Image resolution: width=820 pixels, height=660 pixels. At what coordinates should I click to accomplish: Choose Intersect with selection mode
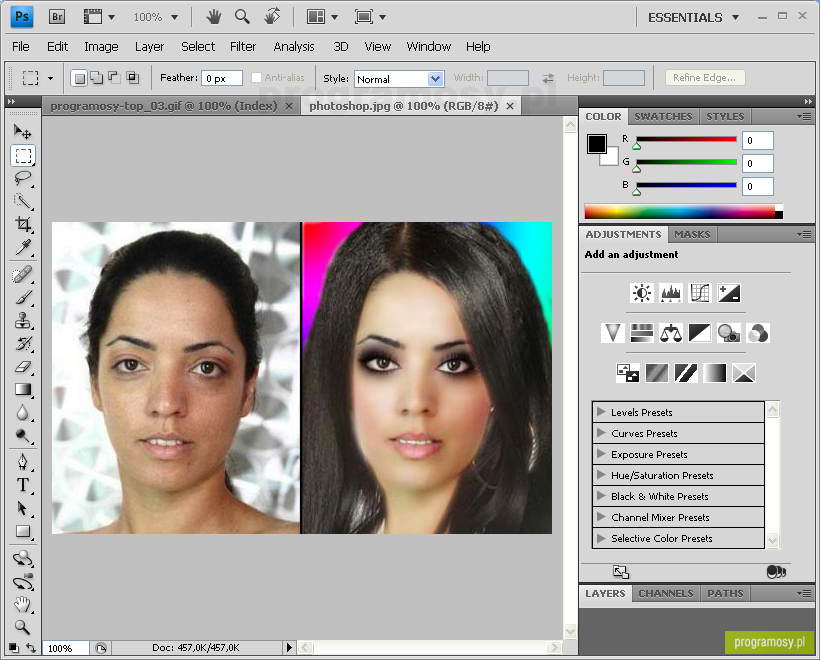pyautogui.click(x=133, y=78)
